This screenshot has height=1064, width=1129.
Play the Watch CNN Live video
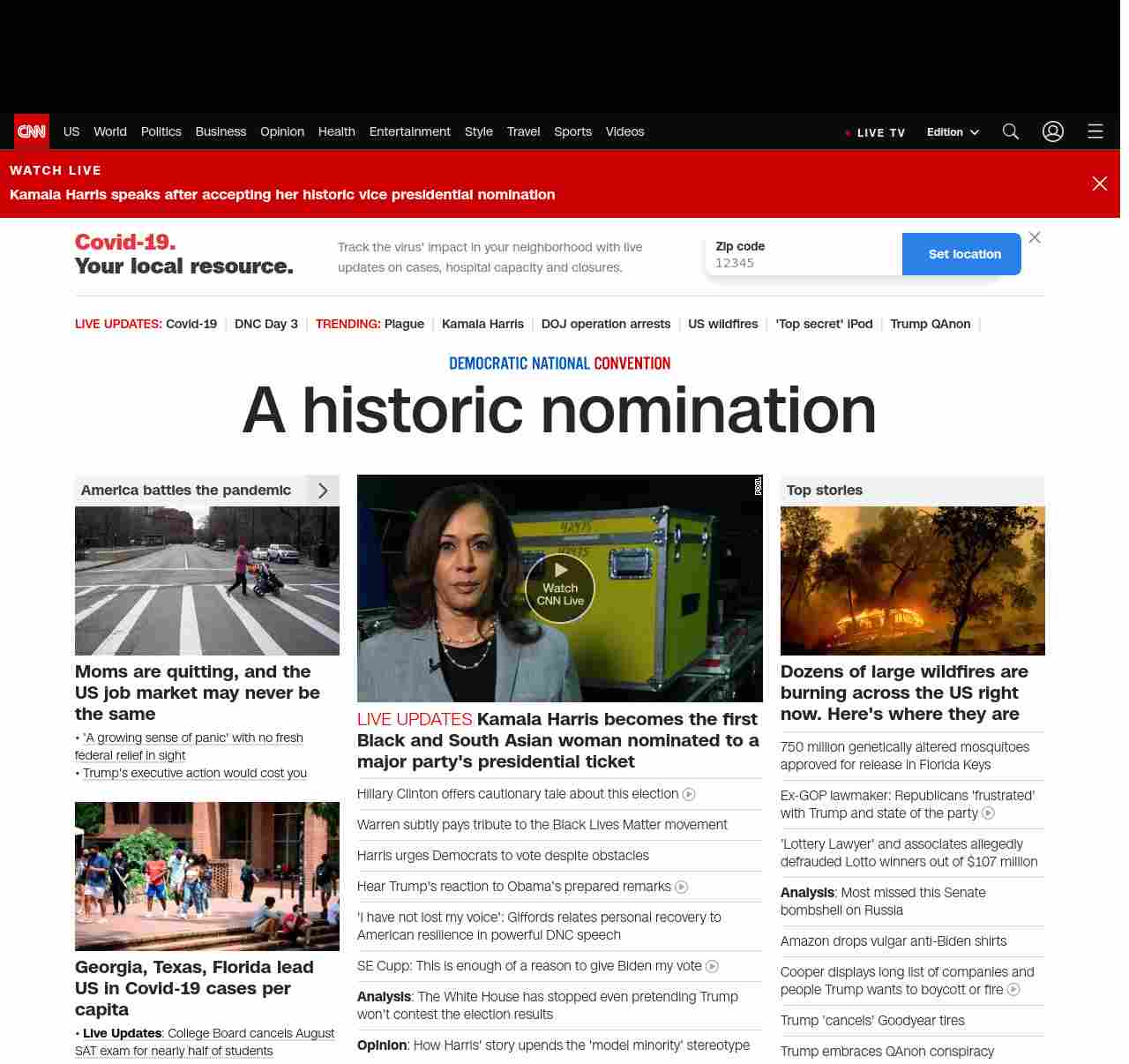tap(560, 588)
